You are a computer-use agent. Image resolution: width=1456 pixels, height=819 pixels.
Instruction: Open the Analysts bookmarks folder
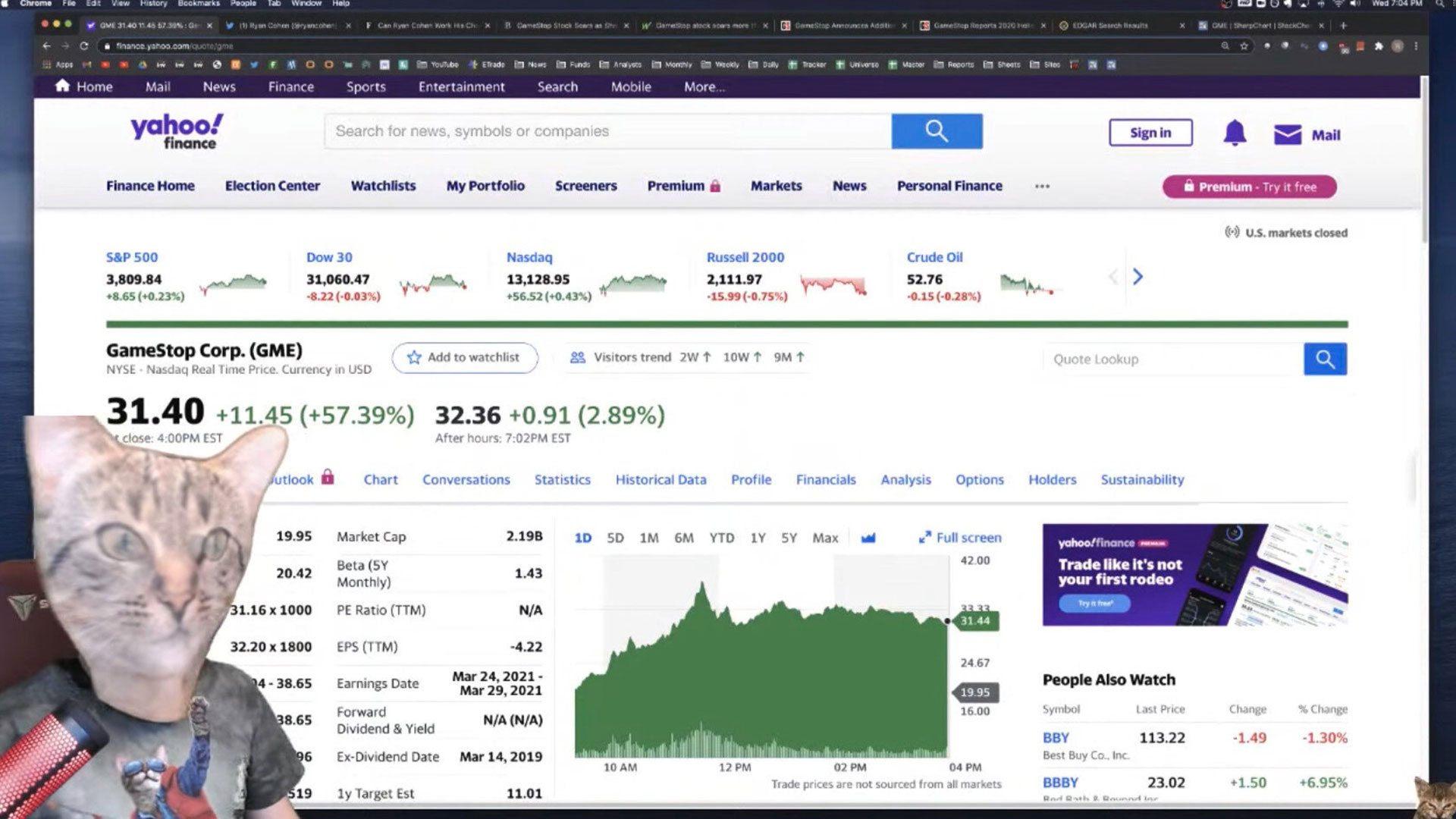(x=620, y=64)
